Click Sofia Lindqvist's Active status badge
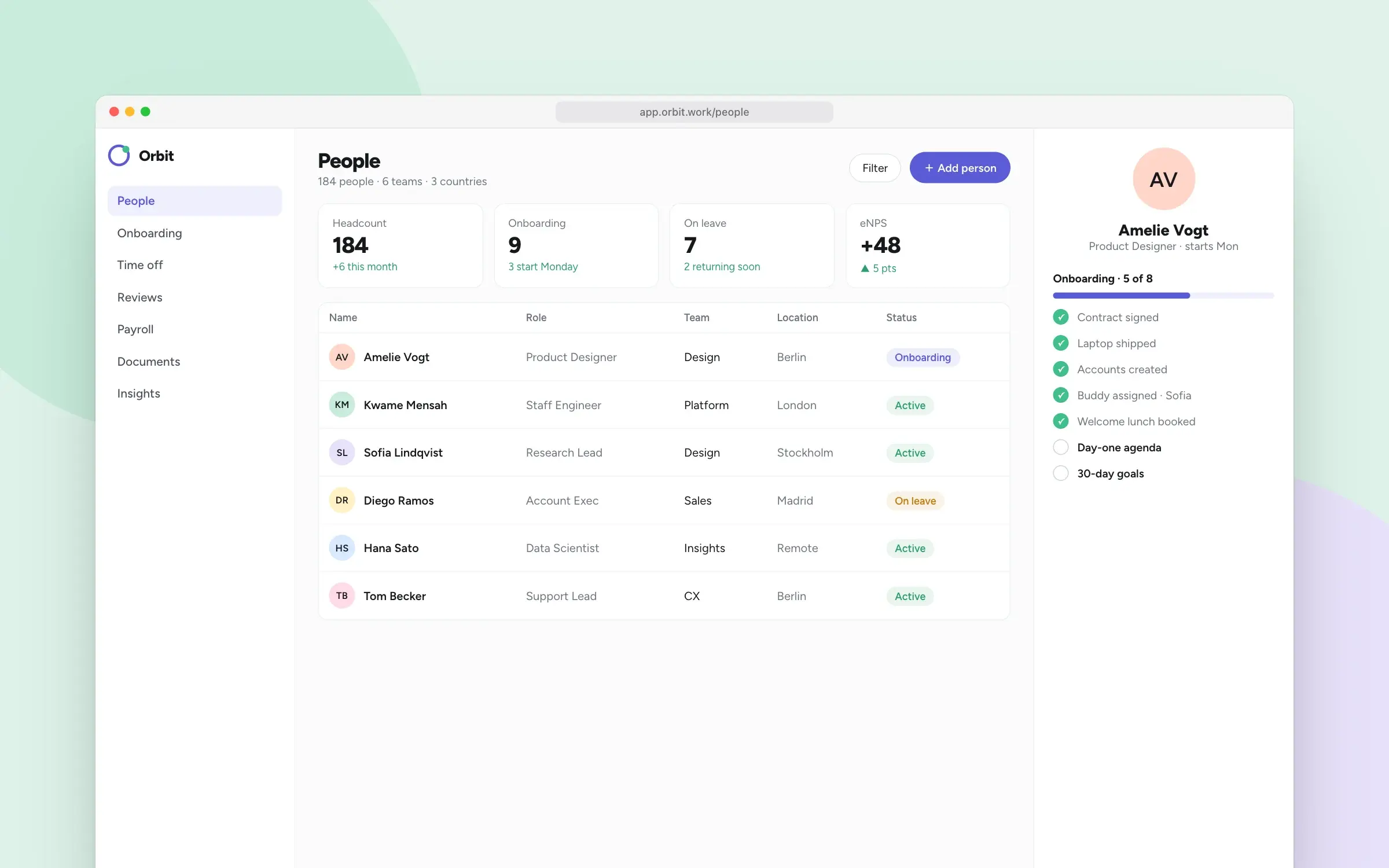This screenshot has height=868, width=1389. coord(910,453)
